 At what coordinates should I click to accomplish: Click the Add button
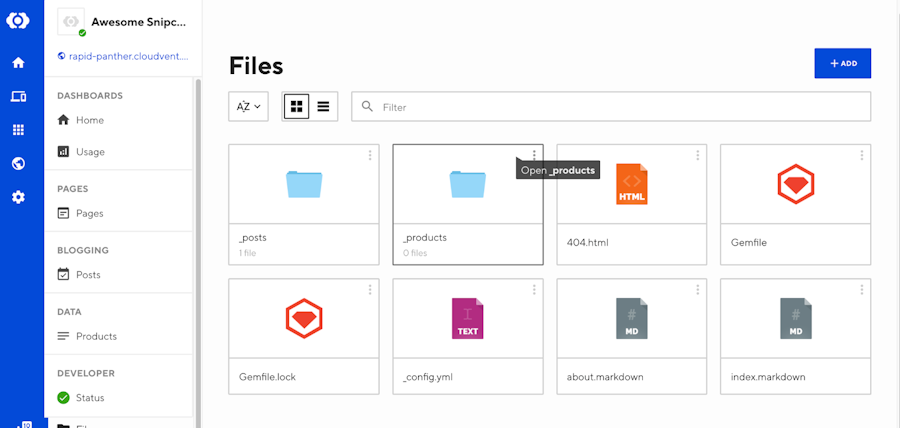pyautogui.click(x=842, y=63)
